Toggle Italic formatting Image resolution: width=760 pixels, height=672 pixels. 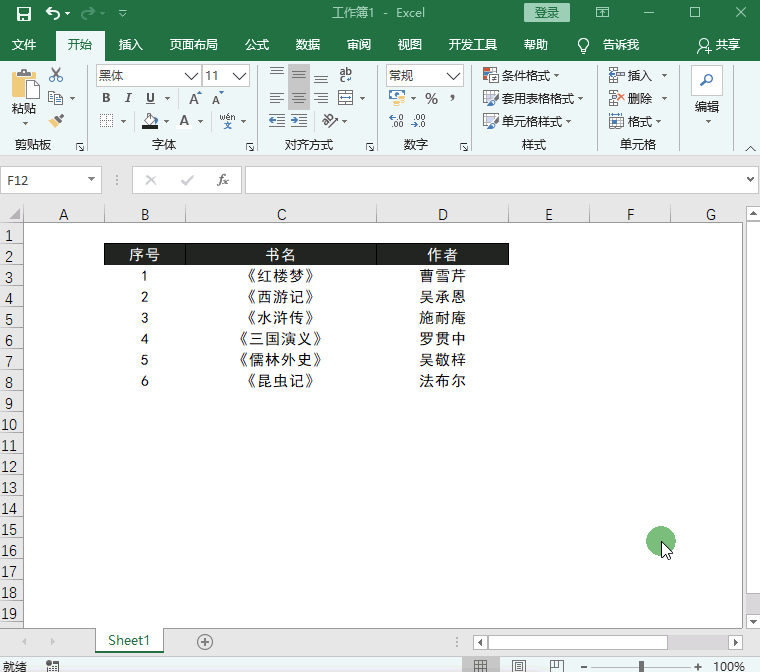(128, 98)
